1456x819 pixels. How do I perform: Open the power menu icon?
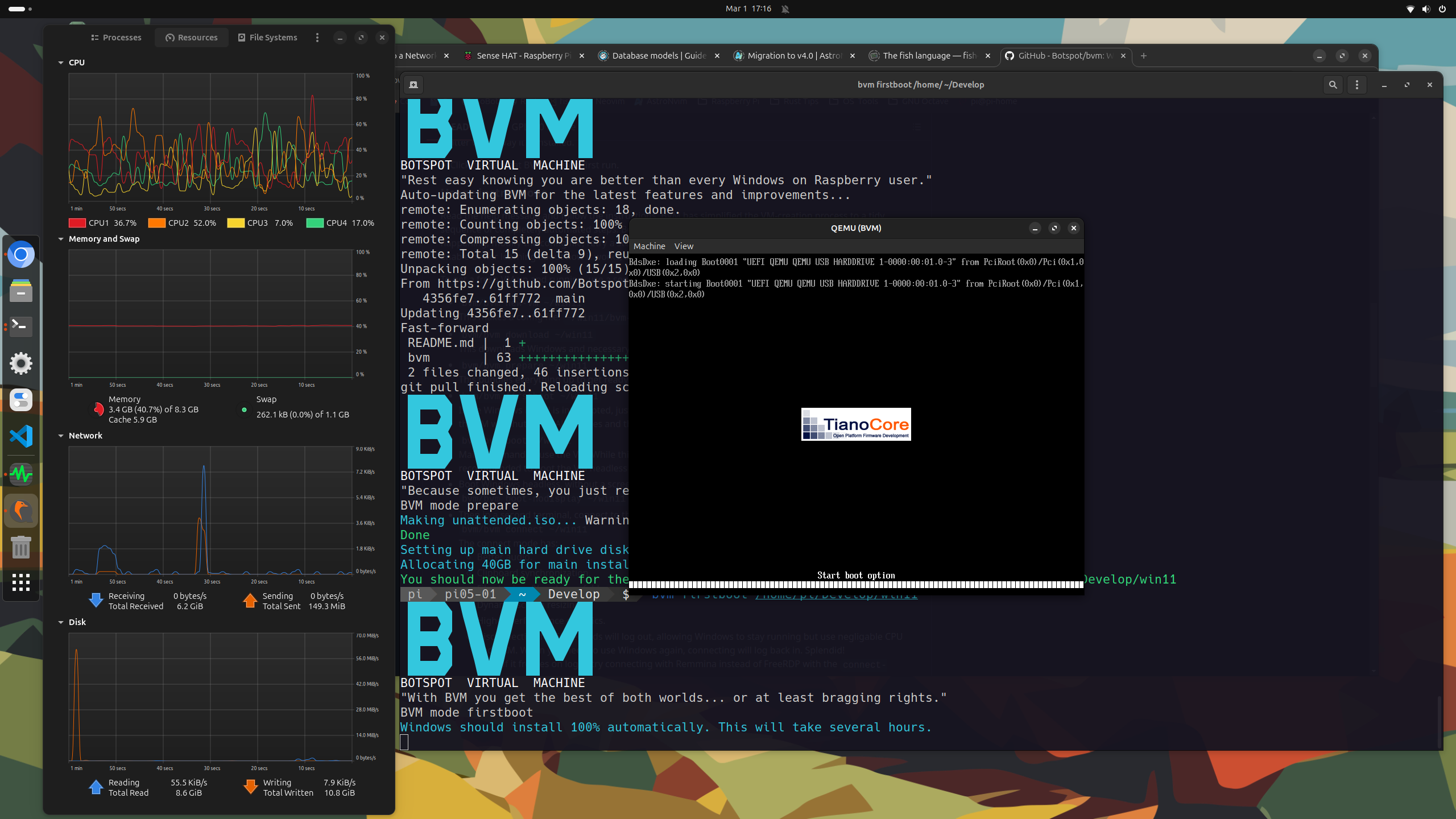(1442, 9)
